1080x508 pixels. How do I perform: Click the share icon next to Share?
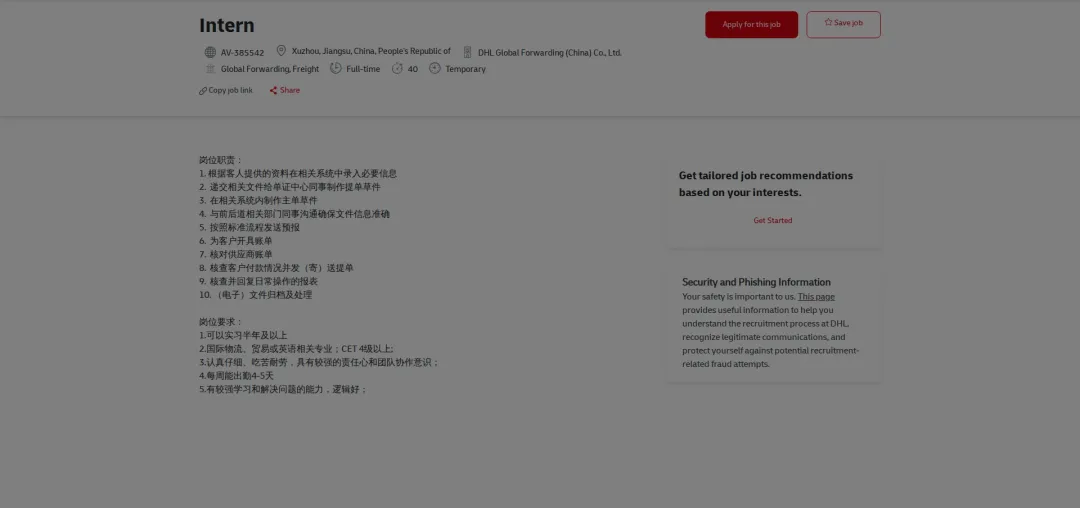click(x=273, y=91)
